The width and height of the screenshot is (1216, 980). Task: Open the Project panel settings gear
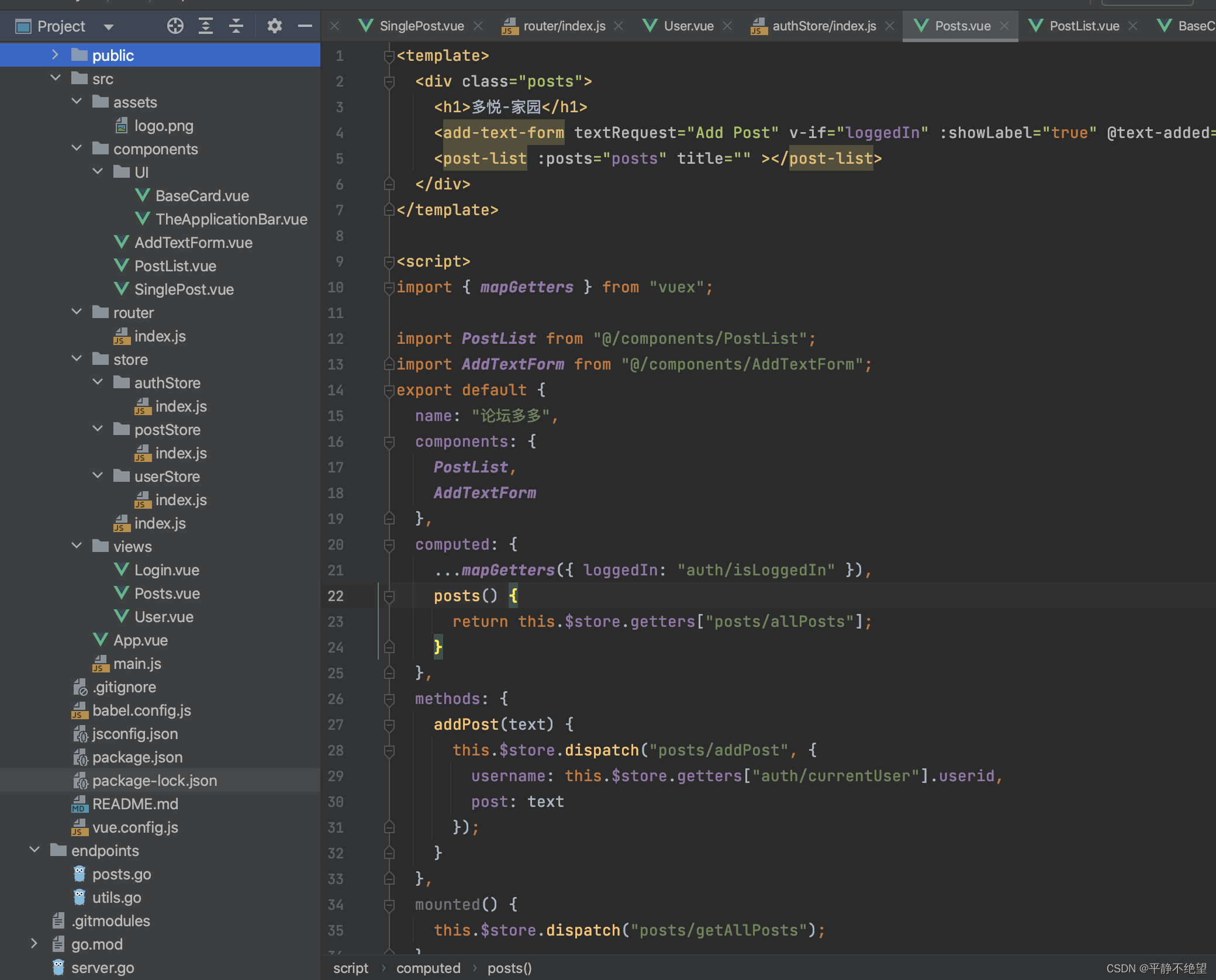click(275, 26)
